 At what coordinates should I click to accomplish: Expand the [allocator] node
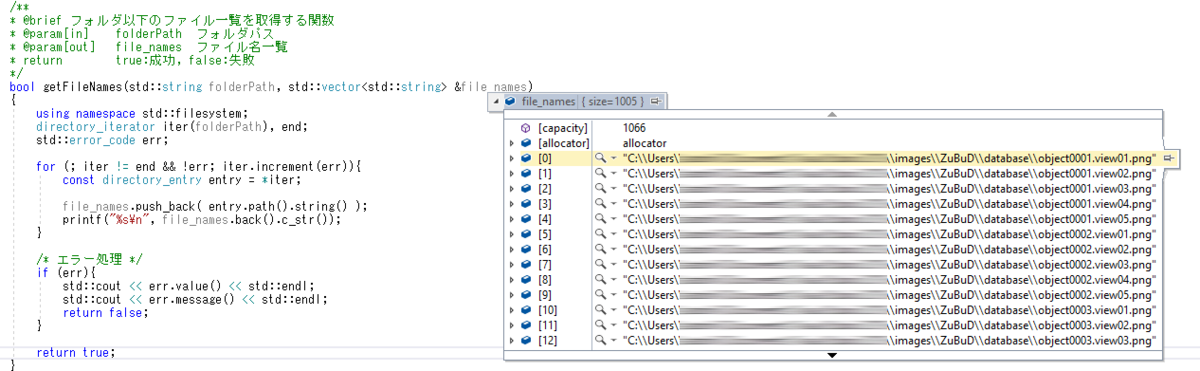point(512,143)
